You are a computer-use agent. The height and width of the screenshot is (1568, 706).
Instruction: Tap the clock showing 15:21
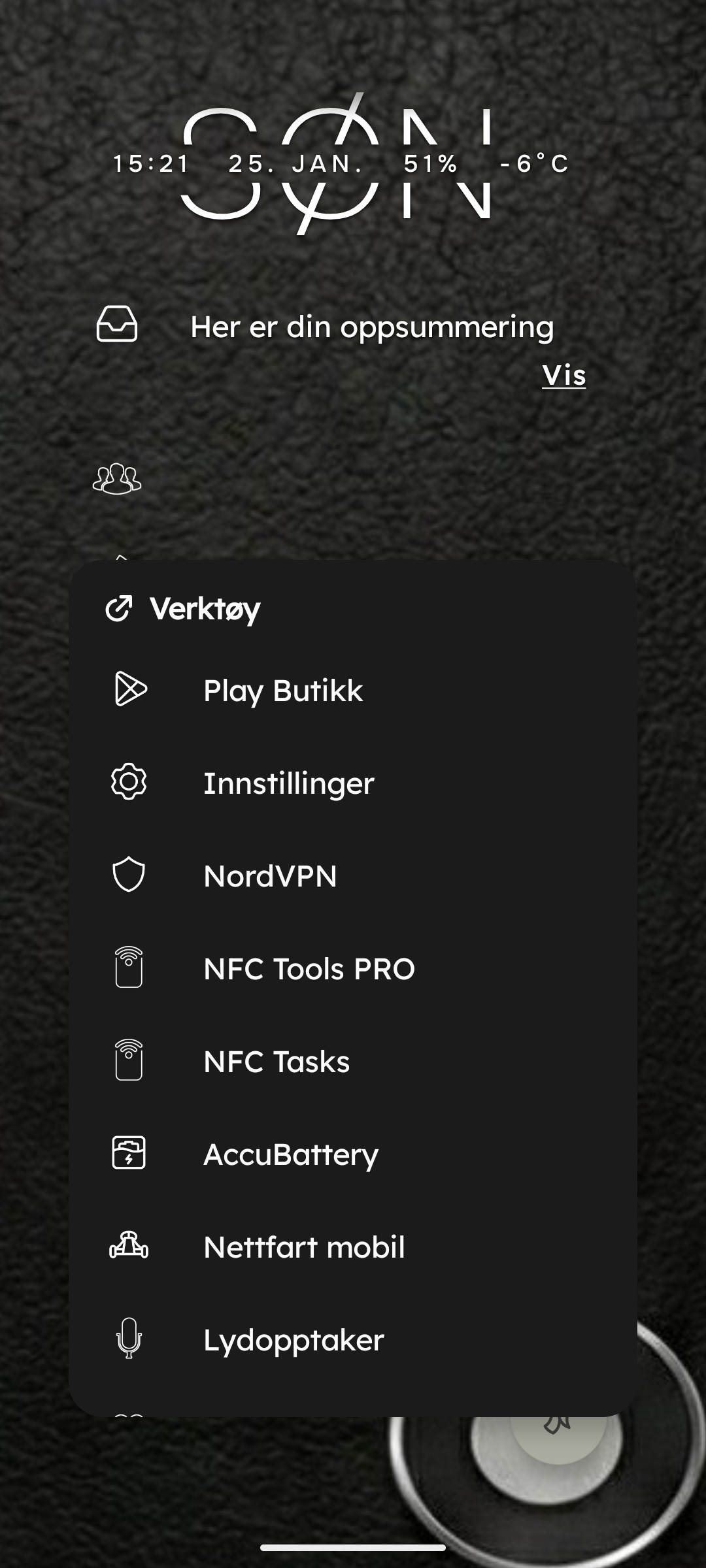click(151, 163)
